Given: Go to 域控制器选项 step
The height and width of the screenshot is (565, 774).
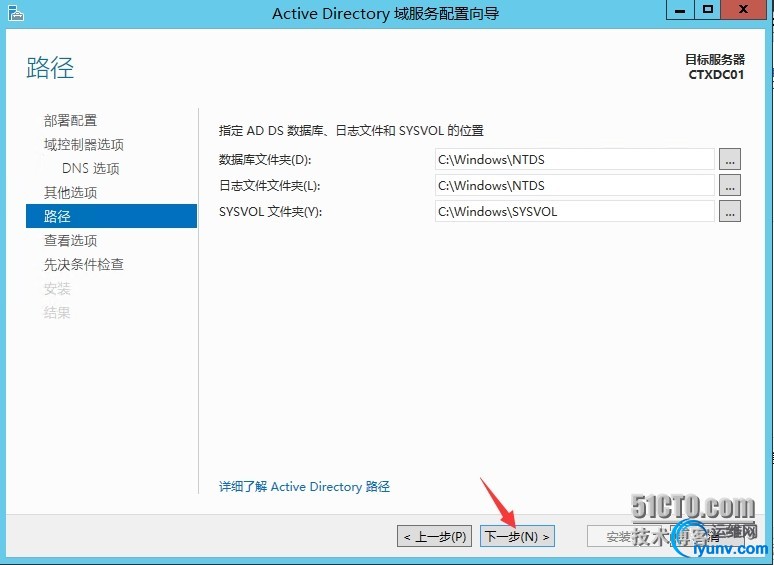Looking at the screenshot, I should [x=83, y=145].
